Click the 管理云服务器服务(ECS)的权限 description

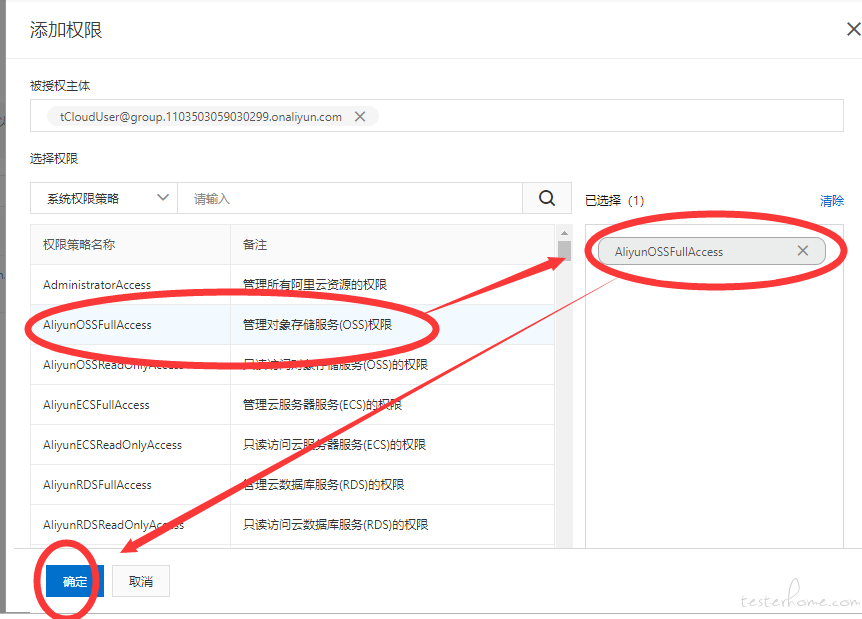pos(322,405)
